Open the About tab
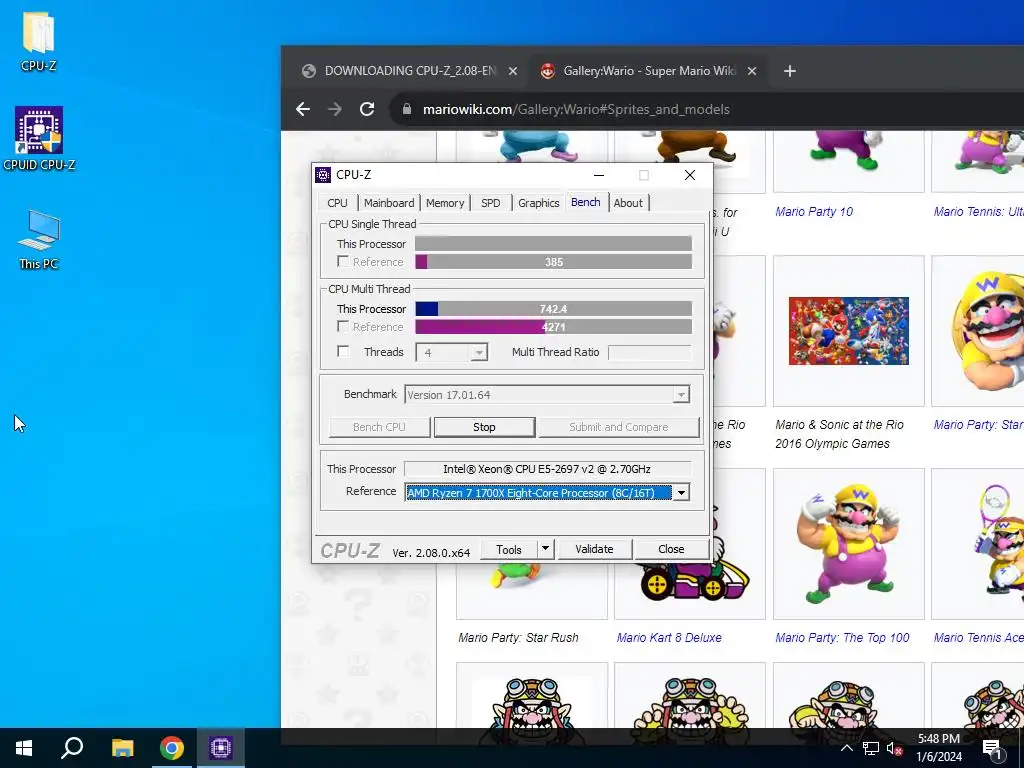1024x768 pixels. coord(628,203)
